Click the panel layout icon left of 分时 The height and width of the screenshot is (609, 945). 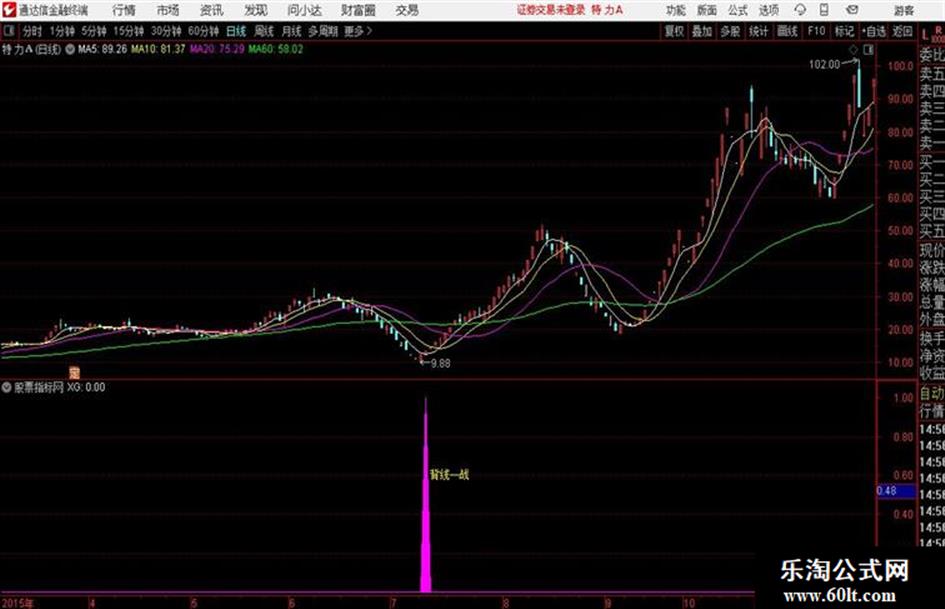8,31
